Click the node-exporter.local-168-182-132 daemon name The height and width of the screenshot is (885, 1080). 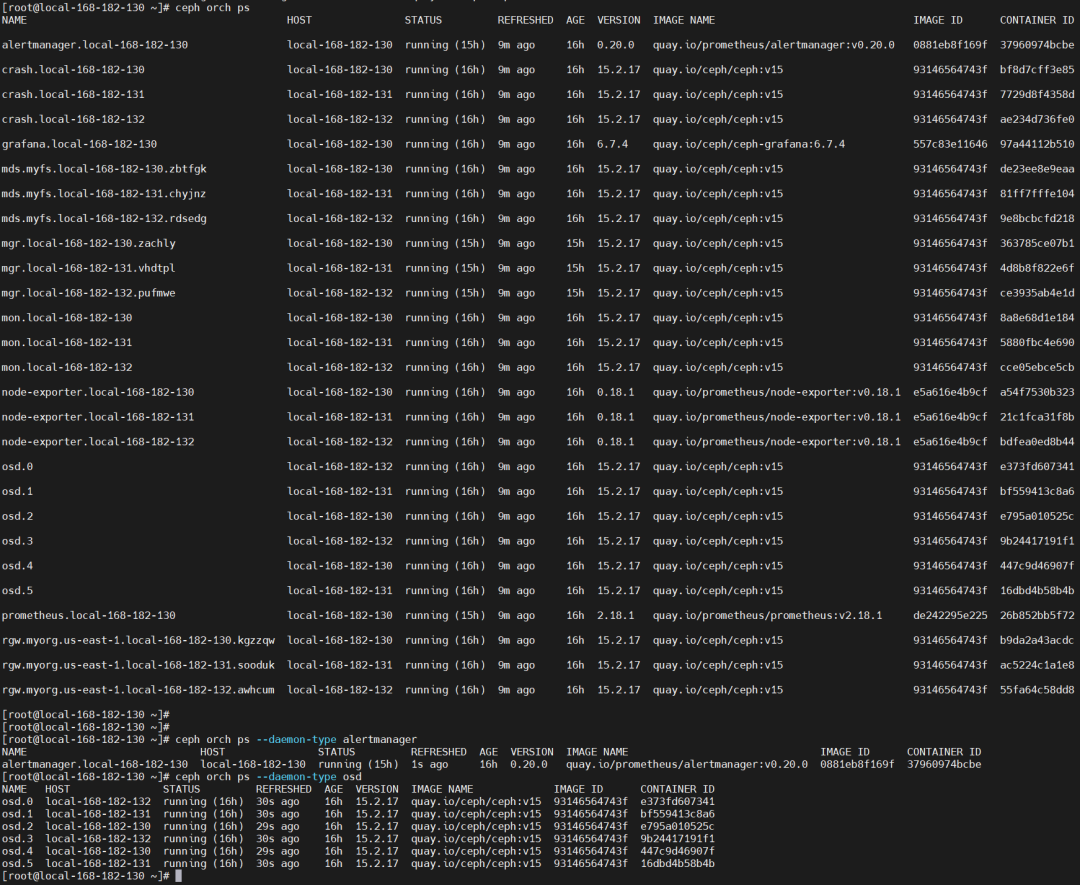98,441
